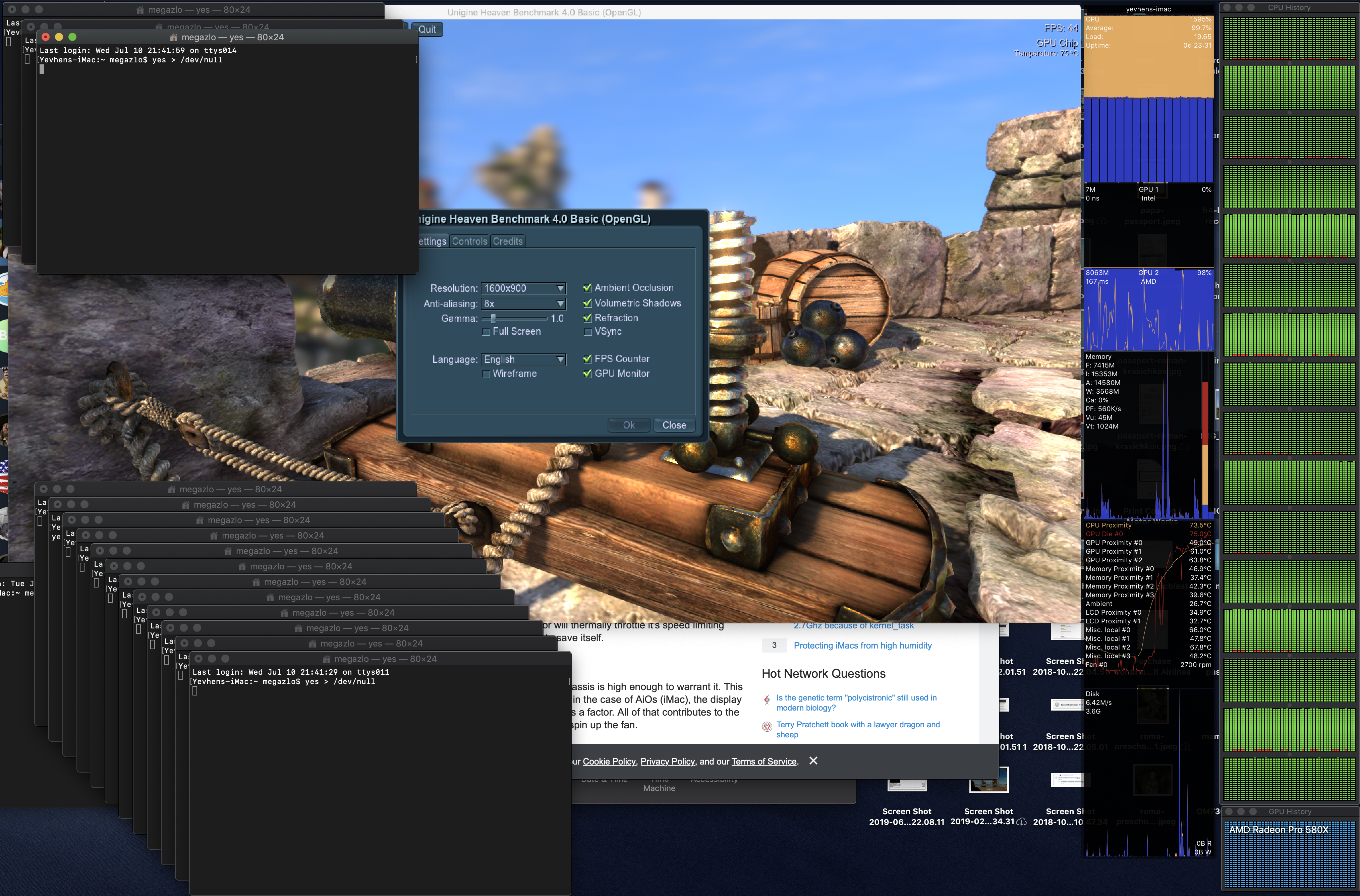1360x896 pixels.
Task: Open the Resolution dropdown showing 1600x900
Action: [x=523, y=288]
